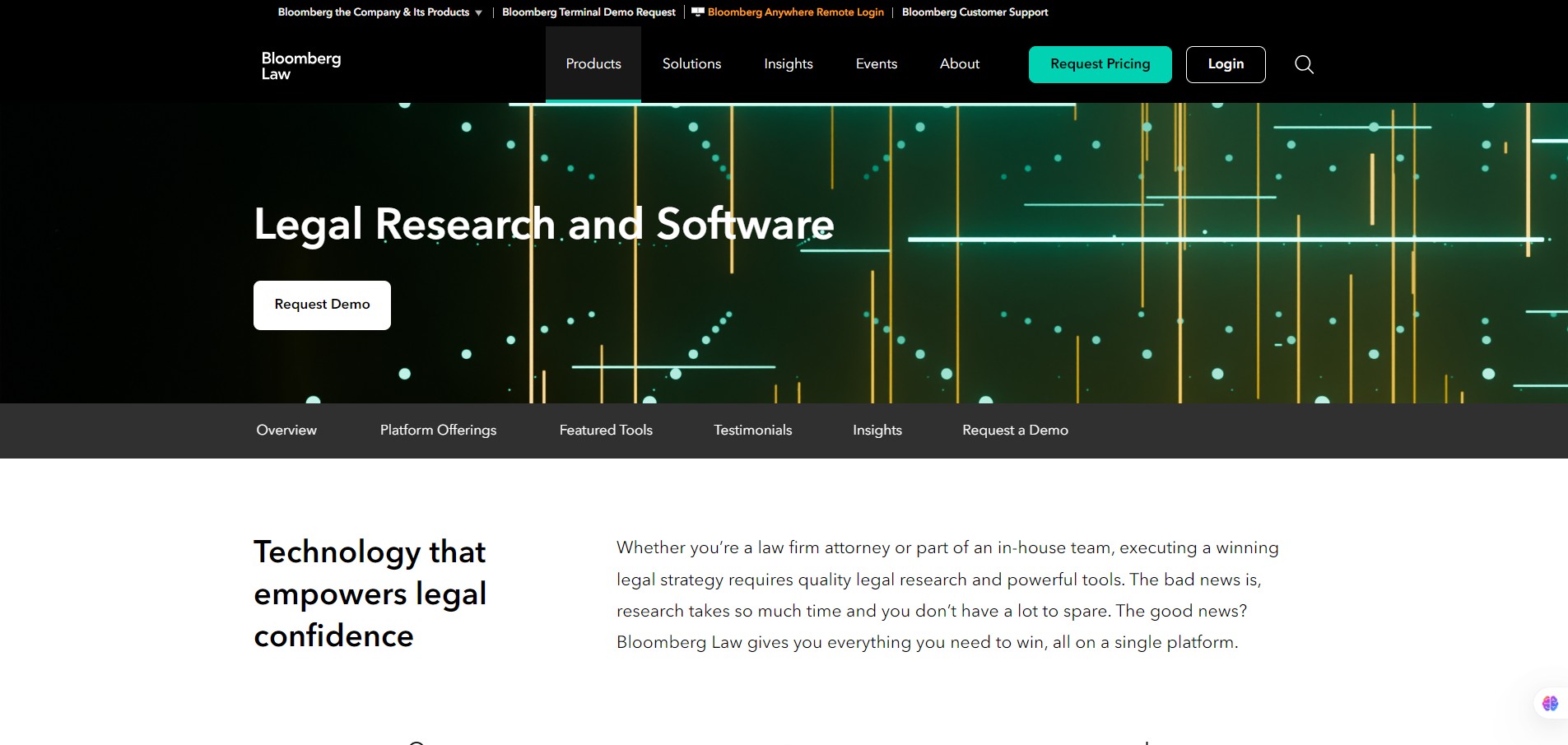Jump to Featured Tools section
Screen dimensions: 1568x745
pos(606,430)
